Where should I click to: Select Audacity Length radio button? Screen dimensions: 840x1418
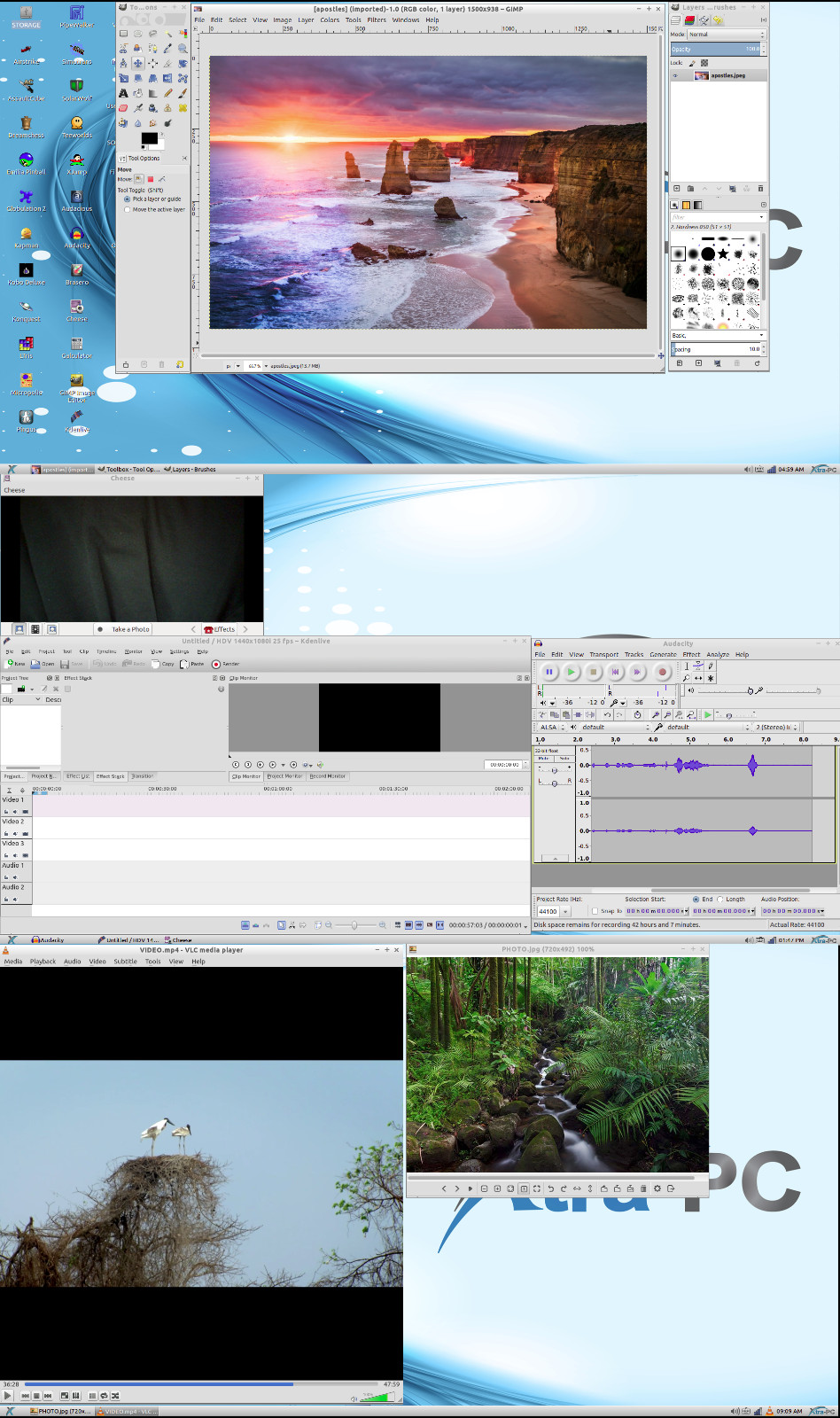pos(719,900)
